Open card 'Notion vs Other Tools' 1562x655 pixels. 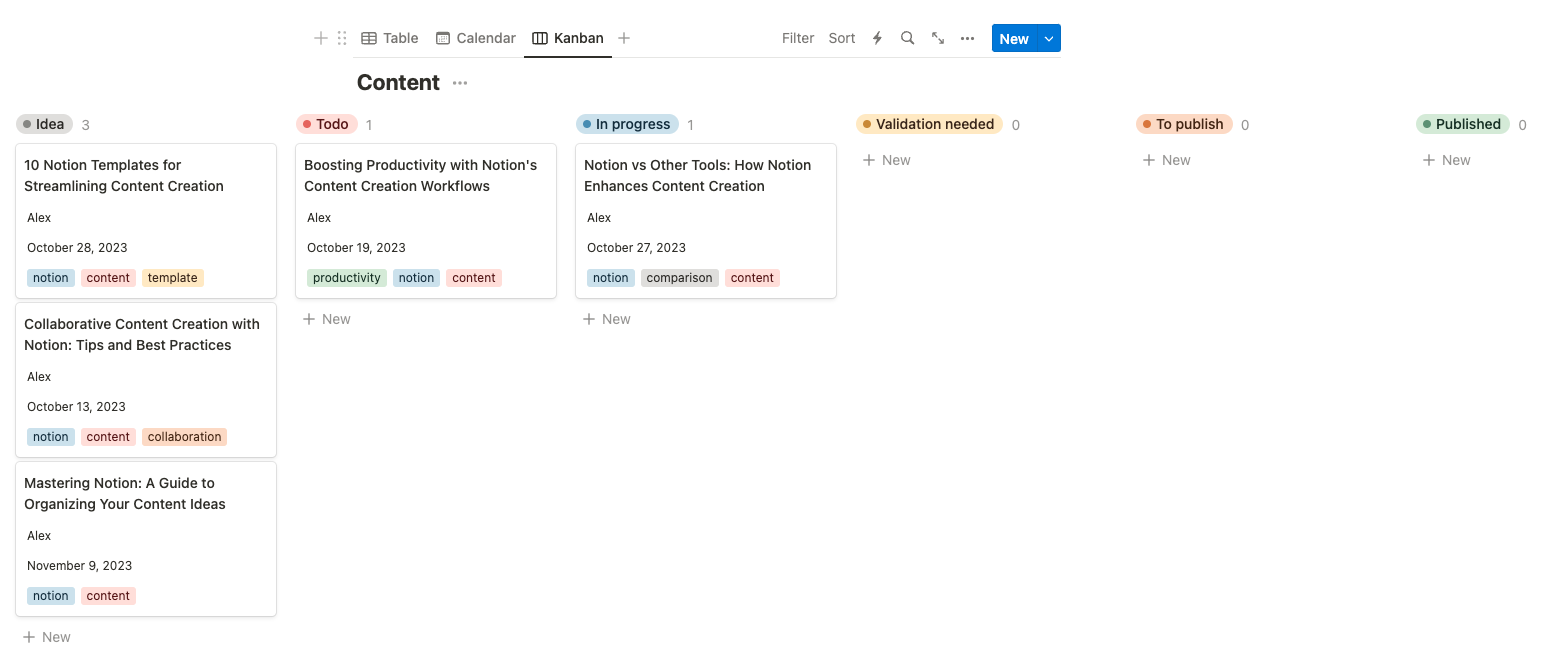[x=706, y=221]
